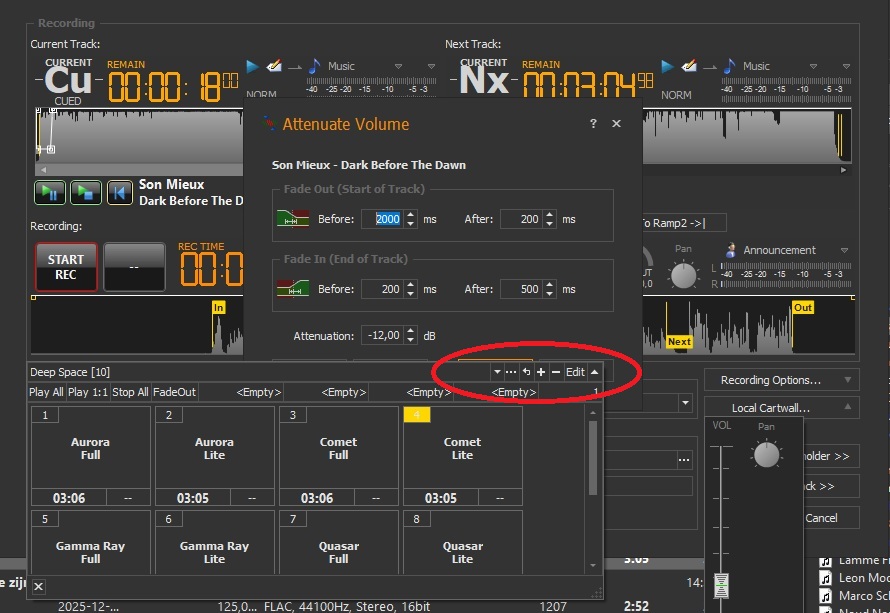Click Play All in the cartwall
The image size is (890, 613).
(x=46, y=393)
